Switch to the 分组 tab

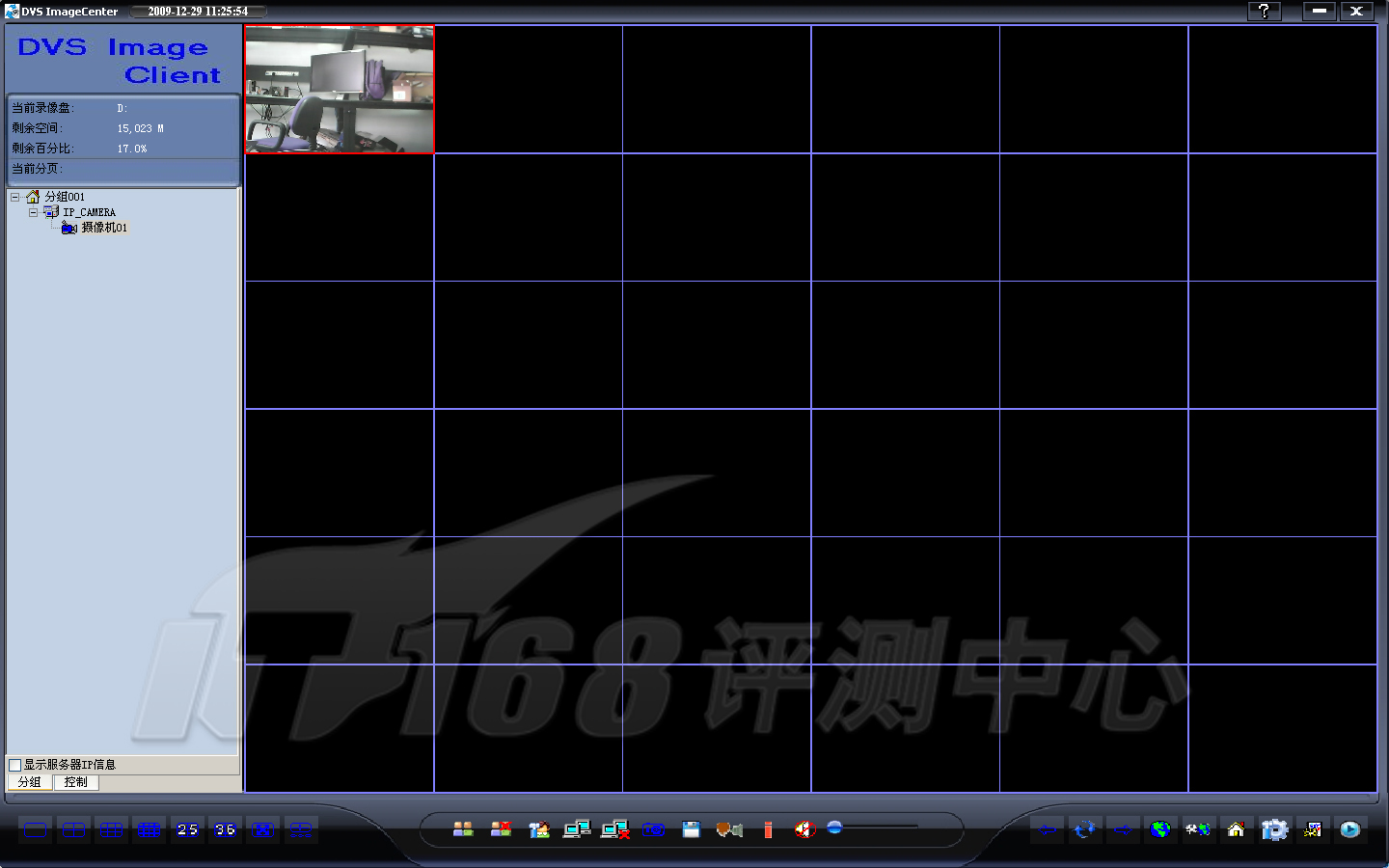30,782
